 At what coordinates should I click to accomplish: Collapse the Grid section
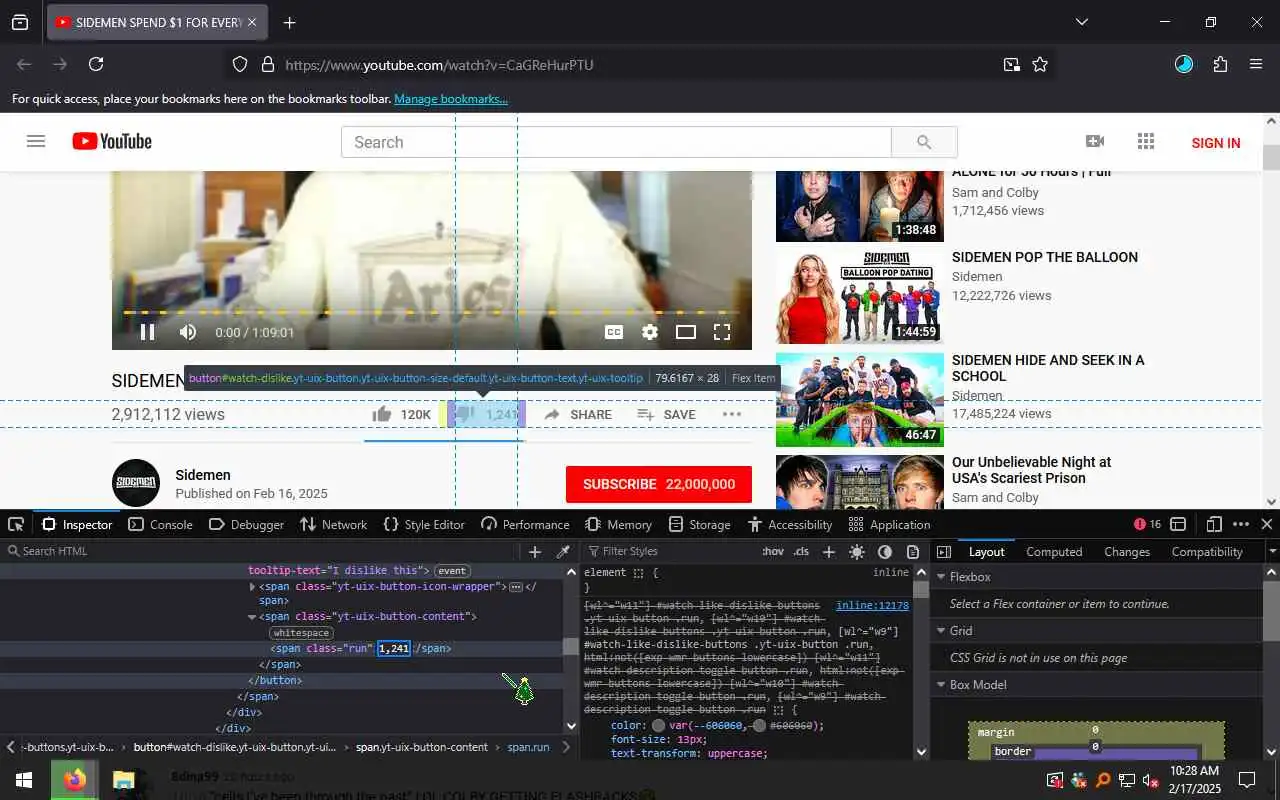[x=940, y=631]
